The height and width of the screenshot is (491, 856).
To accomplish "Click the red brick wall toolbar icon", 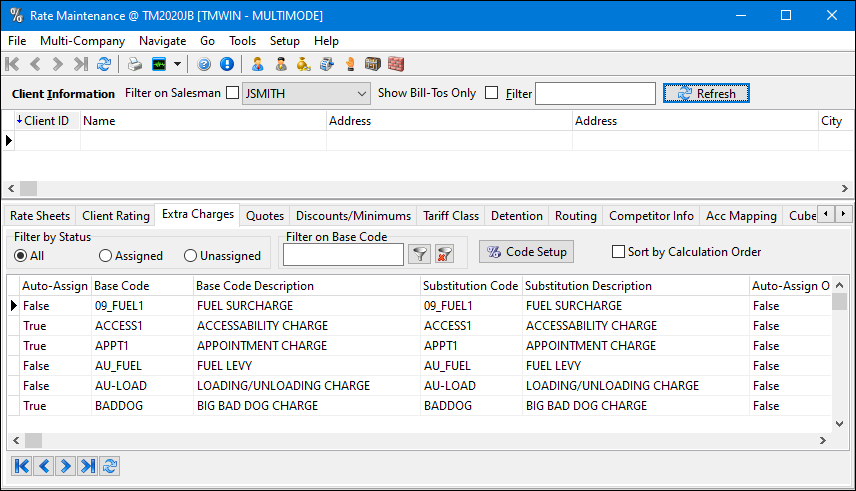I will point(396,64).
